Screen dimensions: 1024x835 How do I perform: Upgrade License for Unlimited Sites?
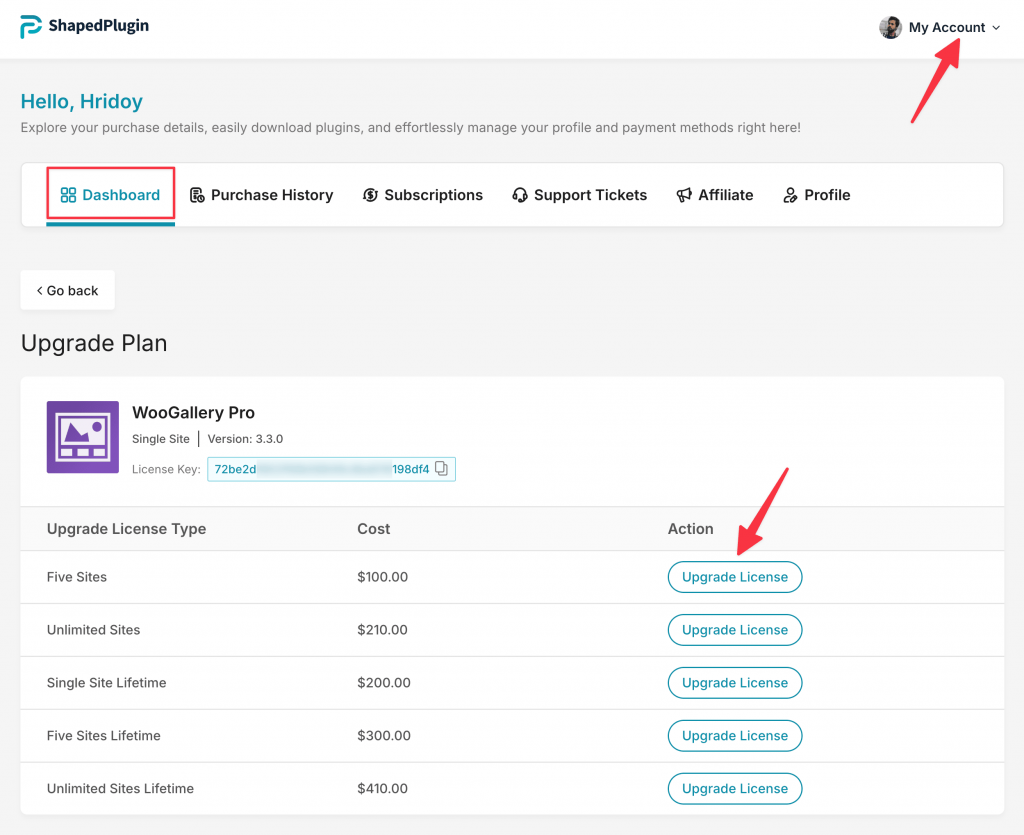[x=735, y=630]
